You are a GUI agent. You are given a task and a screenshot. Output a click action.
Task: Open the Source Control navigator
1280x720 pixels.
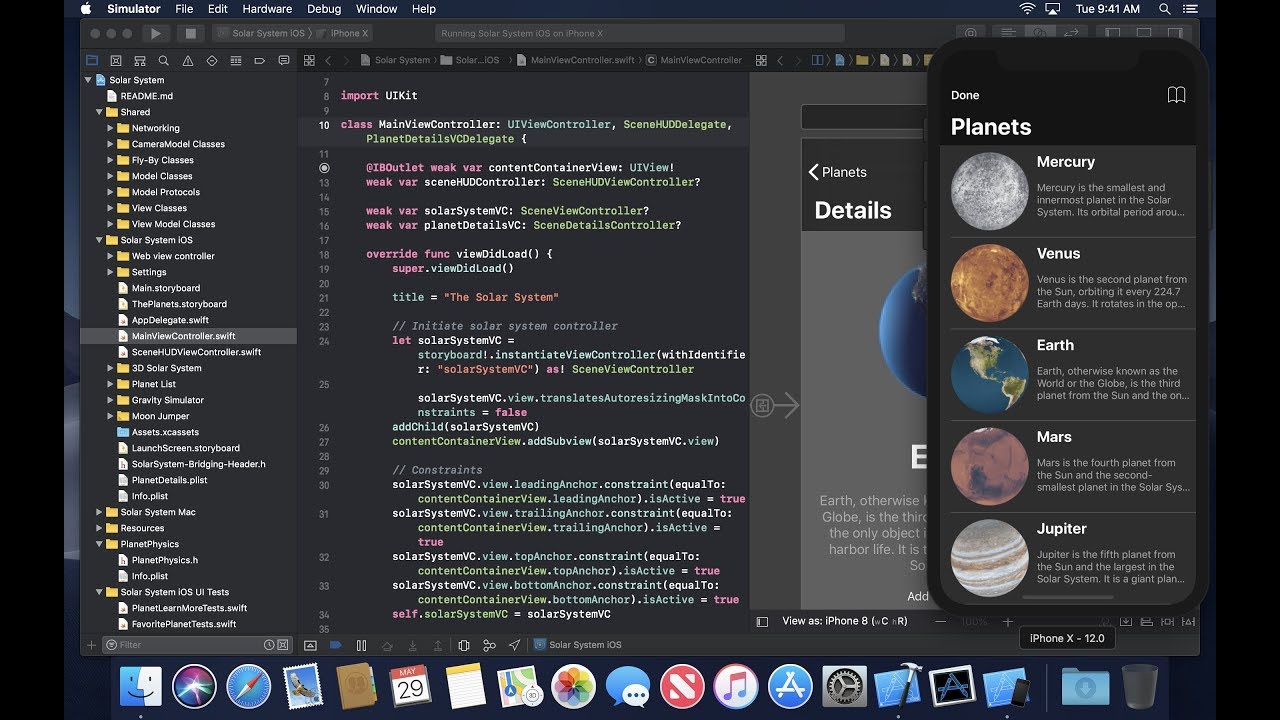tap(116, 60)
